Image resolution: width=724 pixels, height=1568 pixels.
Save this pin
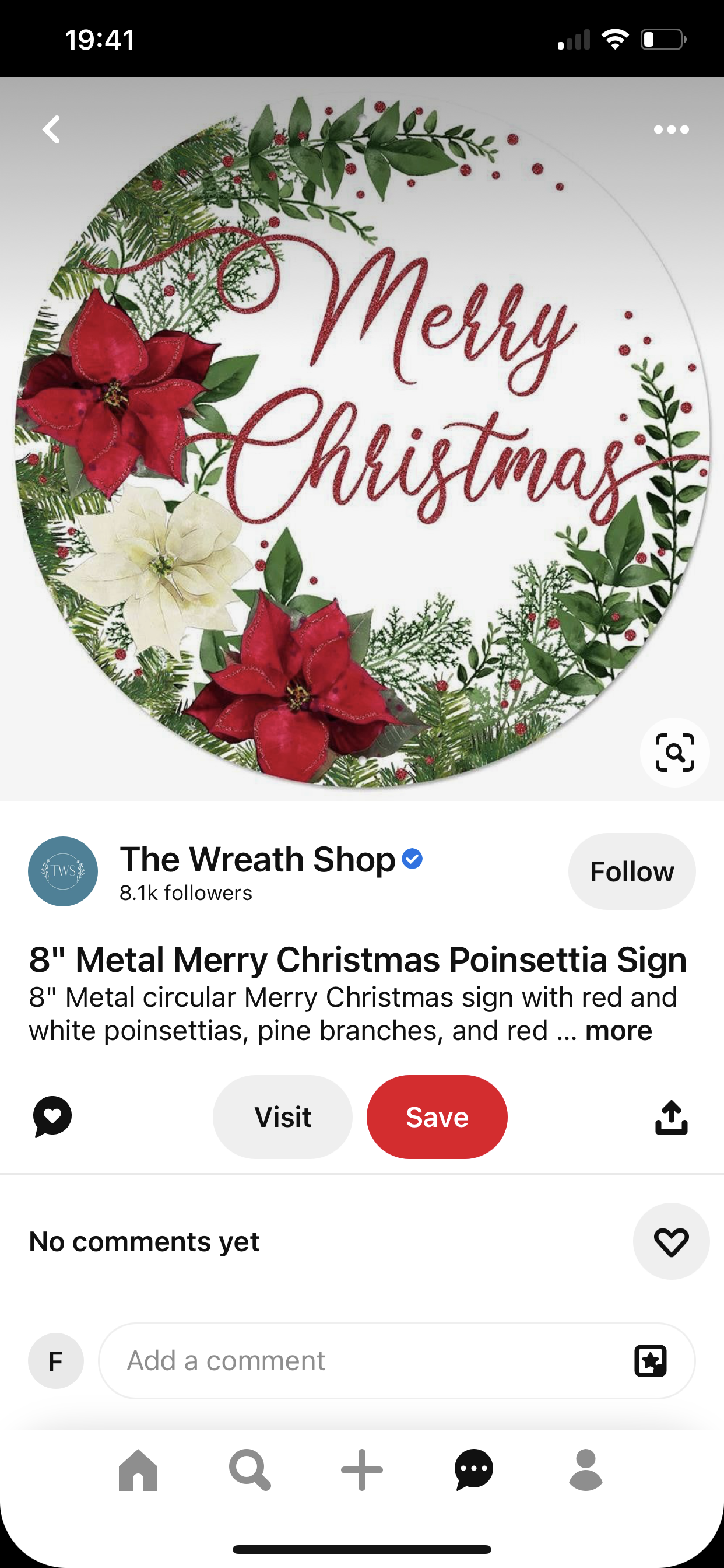(x=437, y=1117)
